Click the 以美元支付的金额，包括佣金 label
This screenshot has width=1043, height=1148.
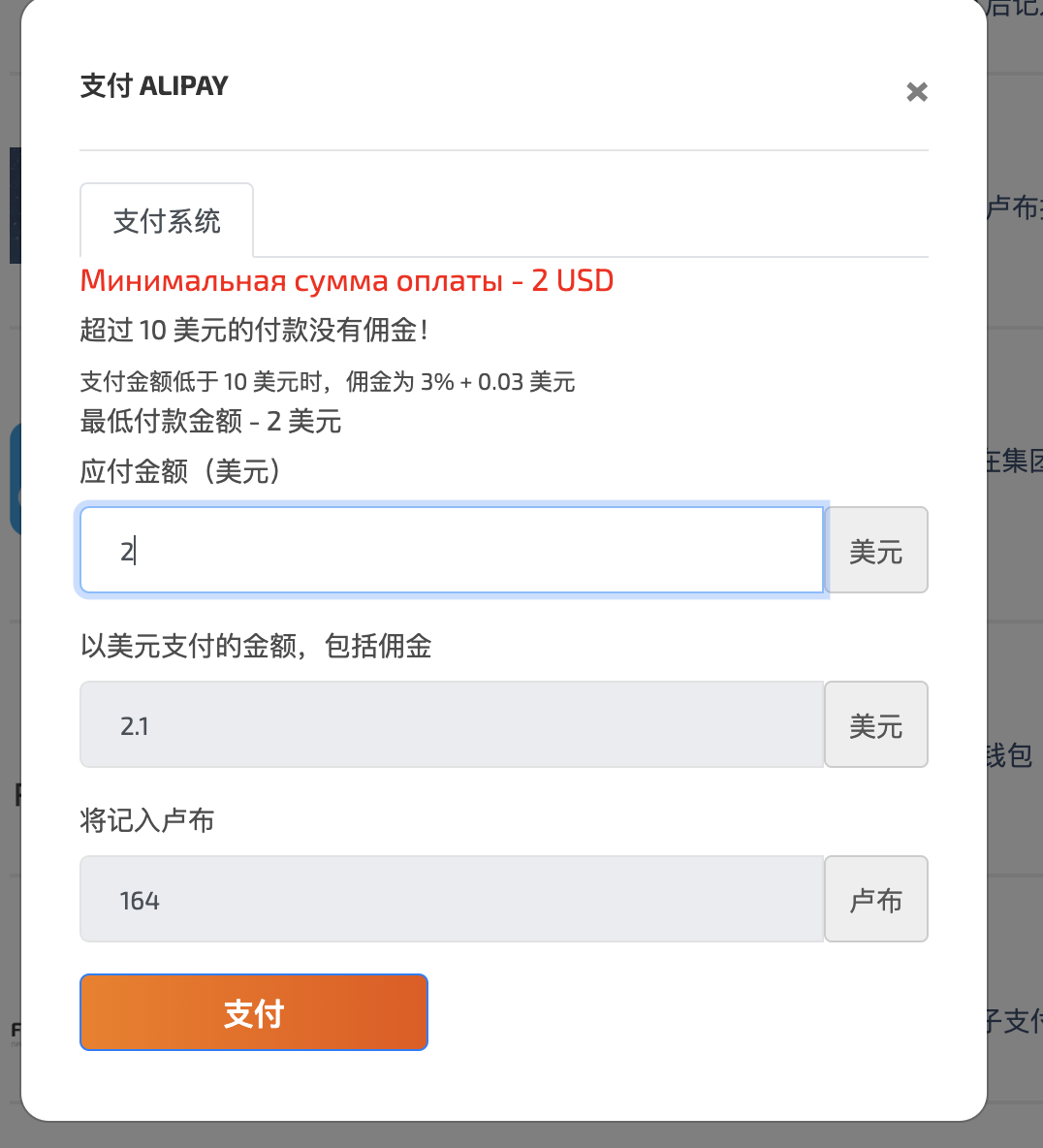point(256,646)
